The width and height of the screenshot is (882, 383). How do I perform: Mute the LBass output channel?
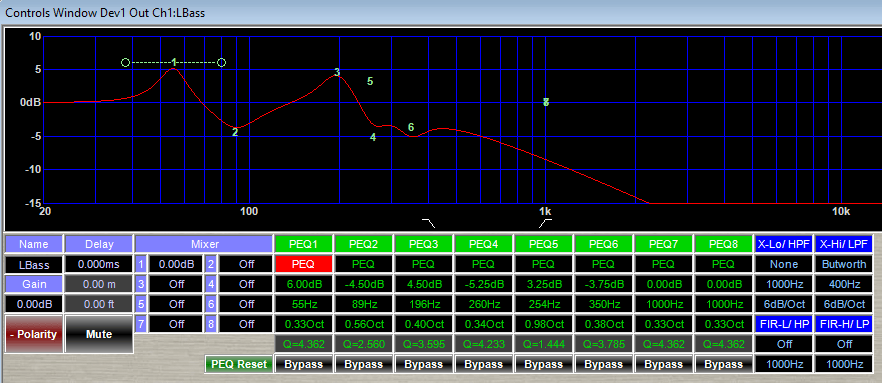pos(99,334)
